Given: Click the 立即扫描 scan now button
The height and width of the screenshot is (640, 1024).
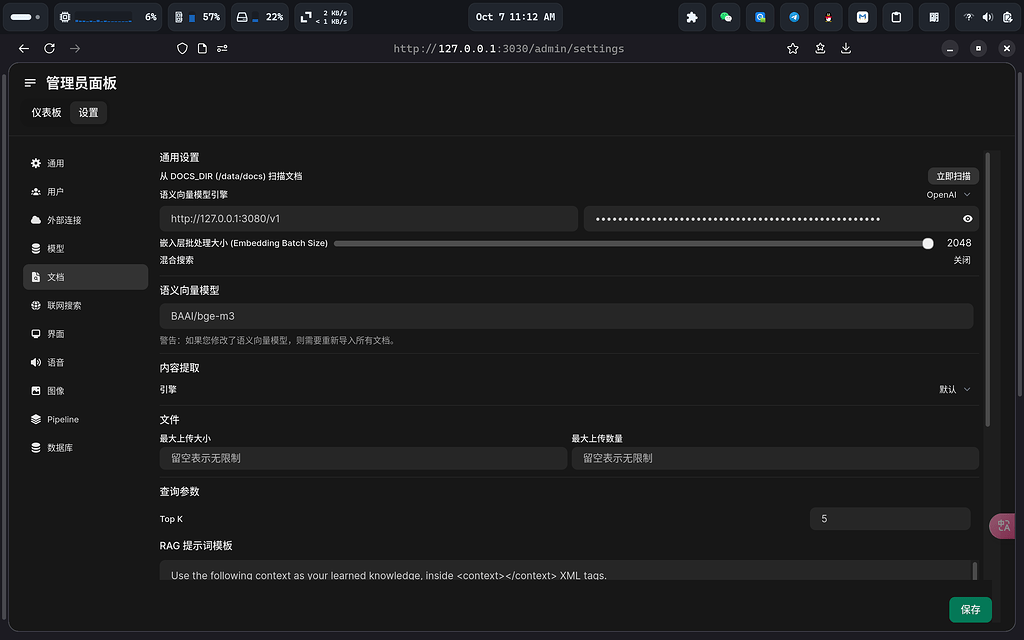Looking at the screenshot, I should pyautogui.click(x=953, y=176).
